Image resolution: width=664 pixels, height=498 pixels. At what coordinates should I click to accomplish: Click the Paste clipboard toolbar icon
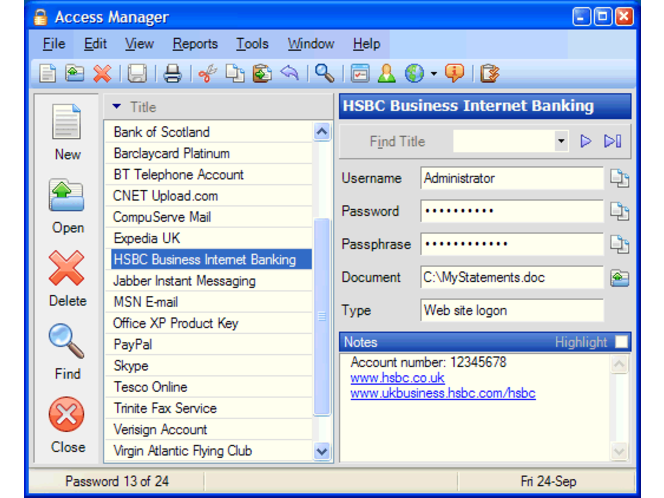click(262, 73)
